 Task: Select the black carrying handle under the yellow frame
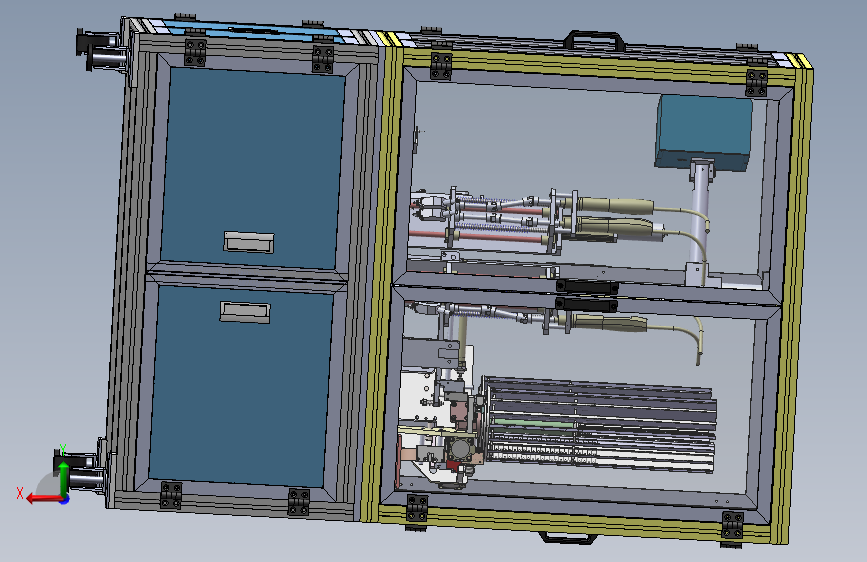[568, 537]
